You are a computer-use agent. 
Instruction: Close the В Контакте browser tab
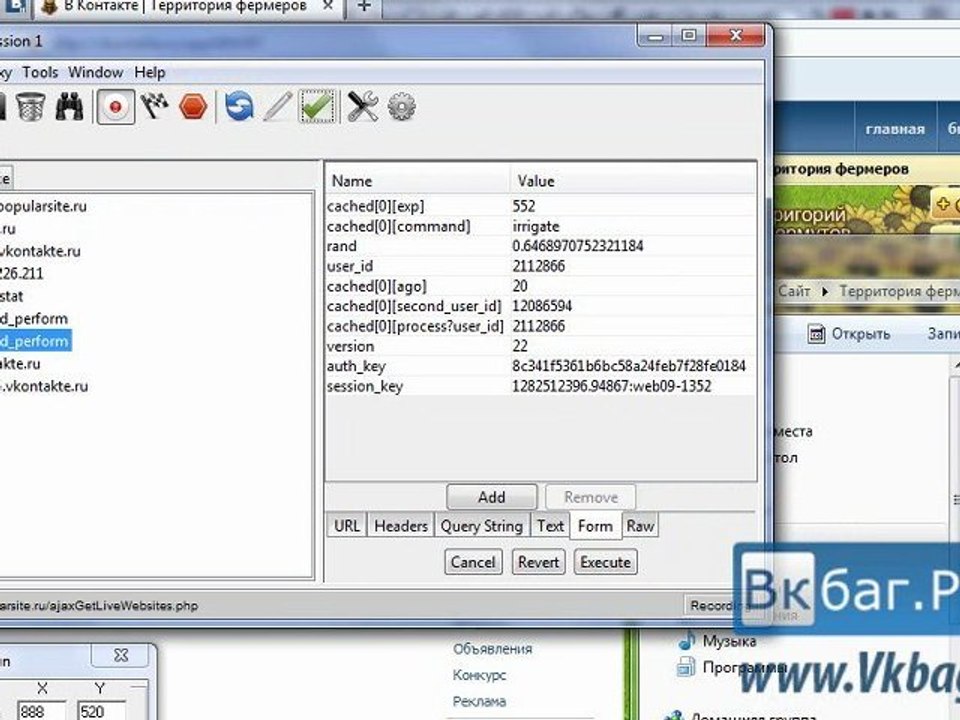(x=328, y=6)
